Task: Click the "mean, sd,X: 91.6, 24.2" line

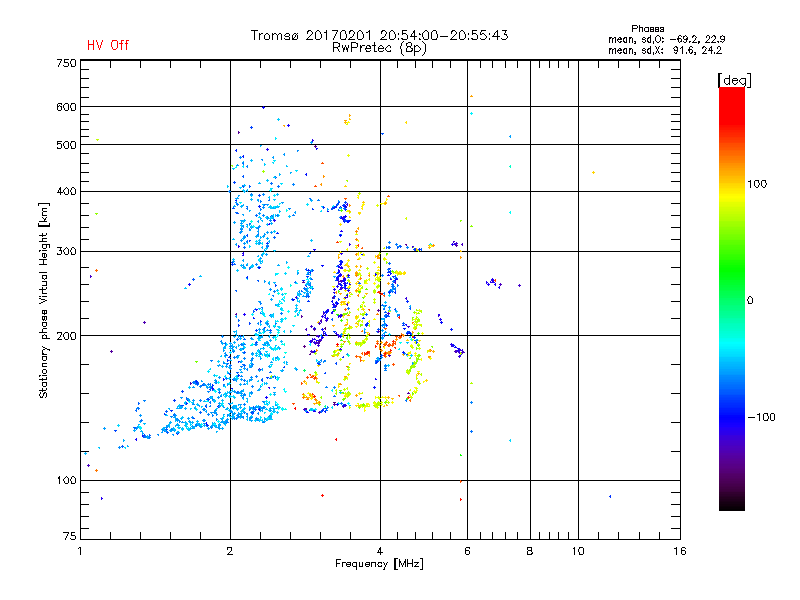Action: point(665,50)
